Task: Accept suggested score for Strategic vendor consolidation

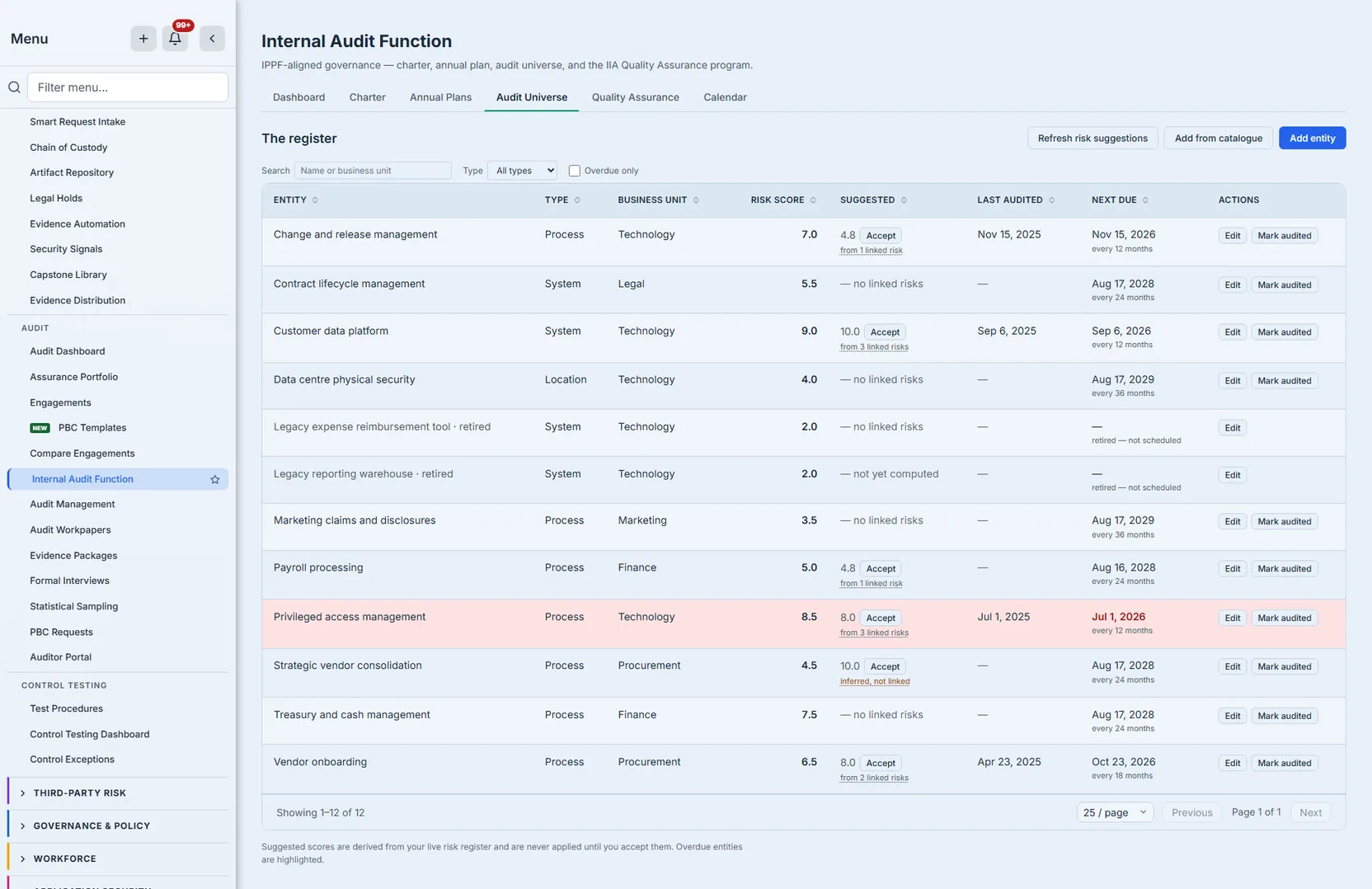Action: (885, 666)
